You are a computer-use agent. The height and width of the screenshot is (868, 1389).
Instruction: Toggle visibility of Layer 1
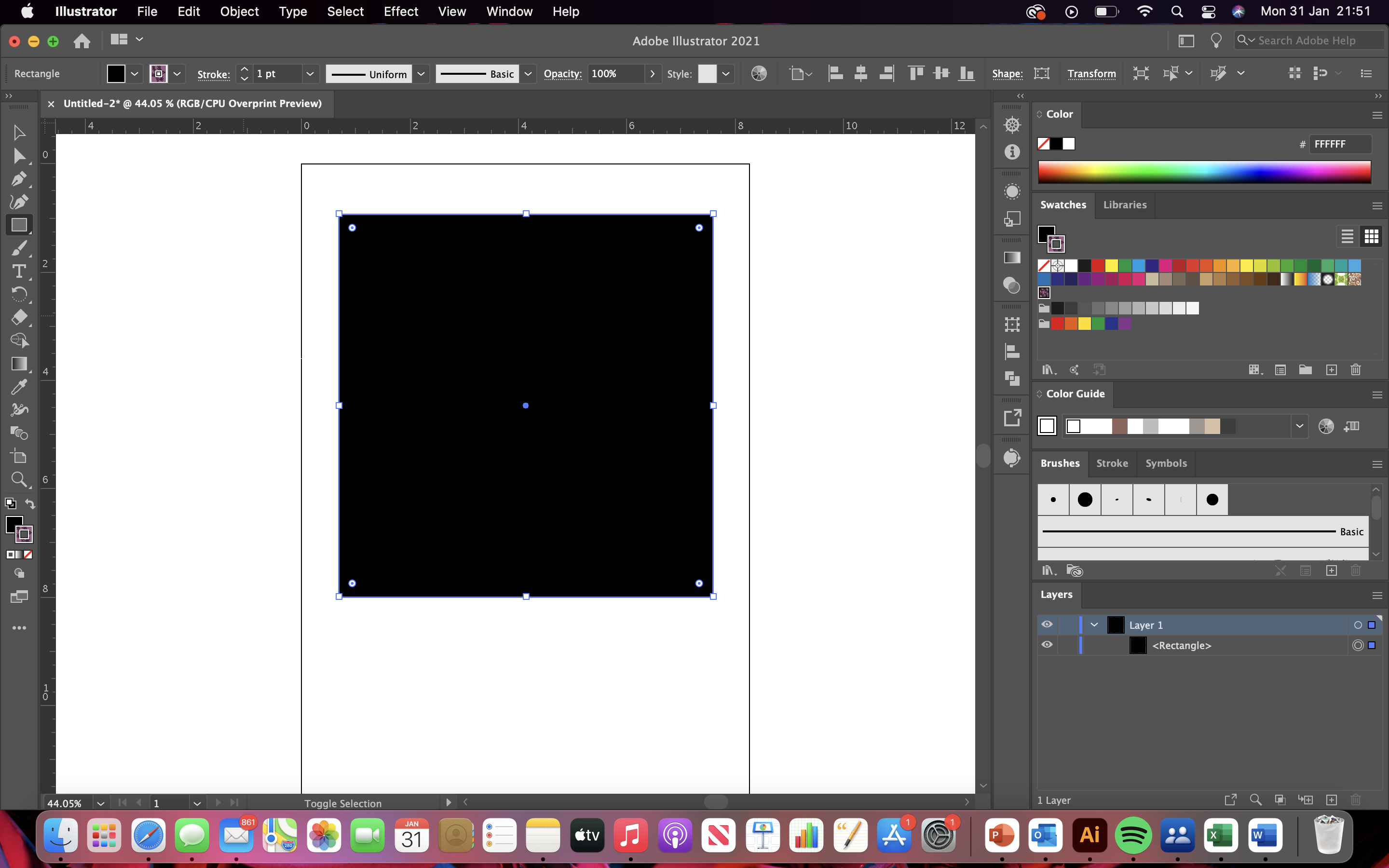[x=1047, y=624]
